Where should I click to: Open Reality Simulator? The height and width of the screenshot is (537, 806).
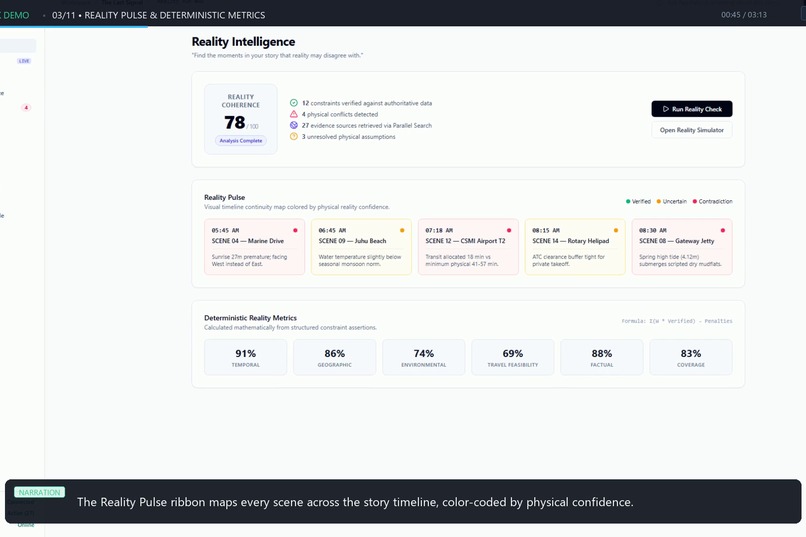point(691,130)
